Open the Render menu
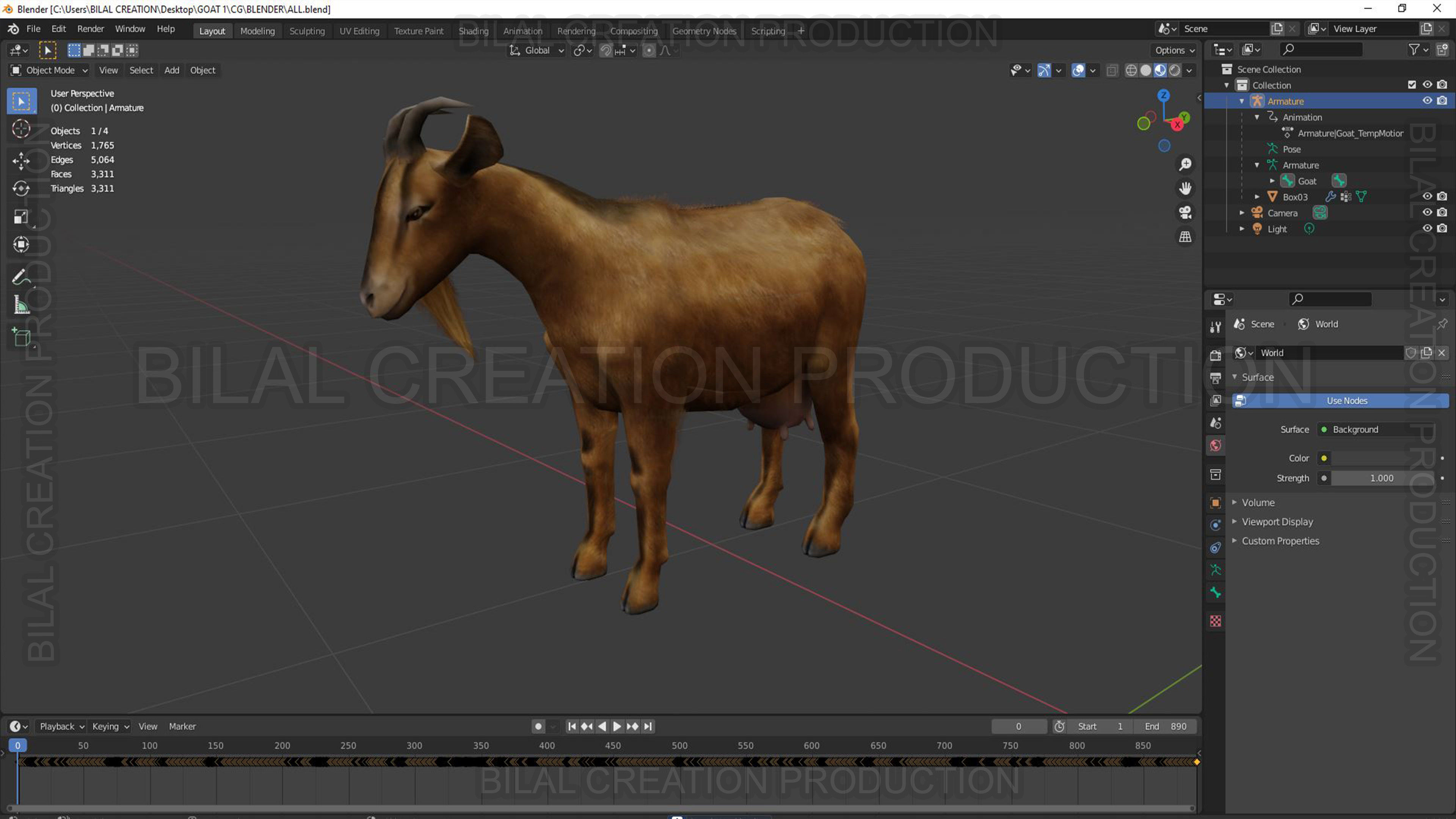 [91, 29]
